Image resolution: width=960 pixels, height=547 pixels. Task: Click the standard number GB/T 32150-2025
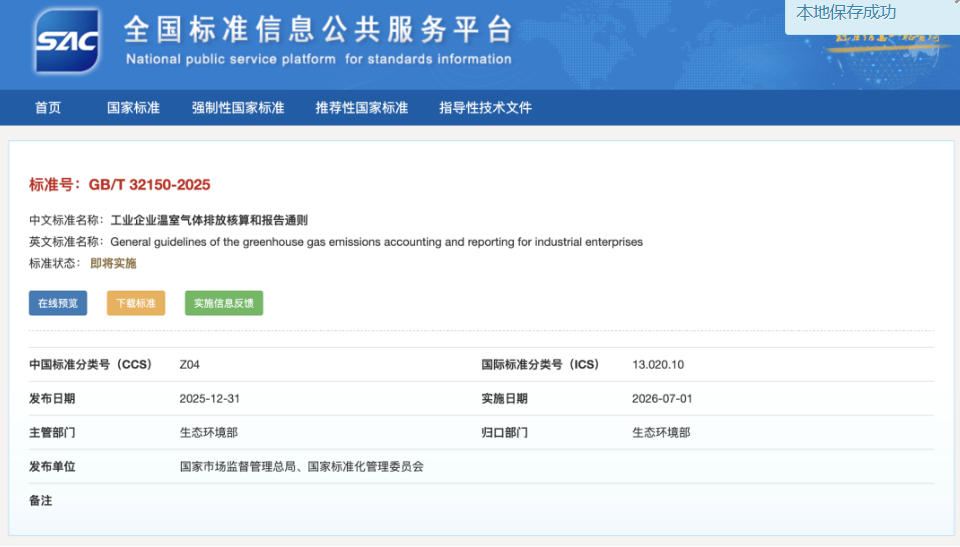coord(149,185)
